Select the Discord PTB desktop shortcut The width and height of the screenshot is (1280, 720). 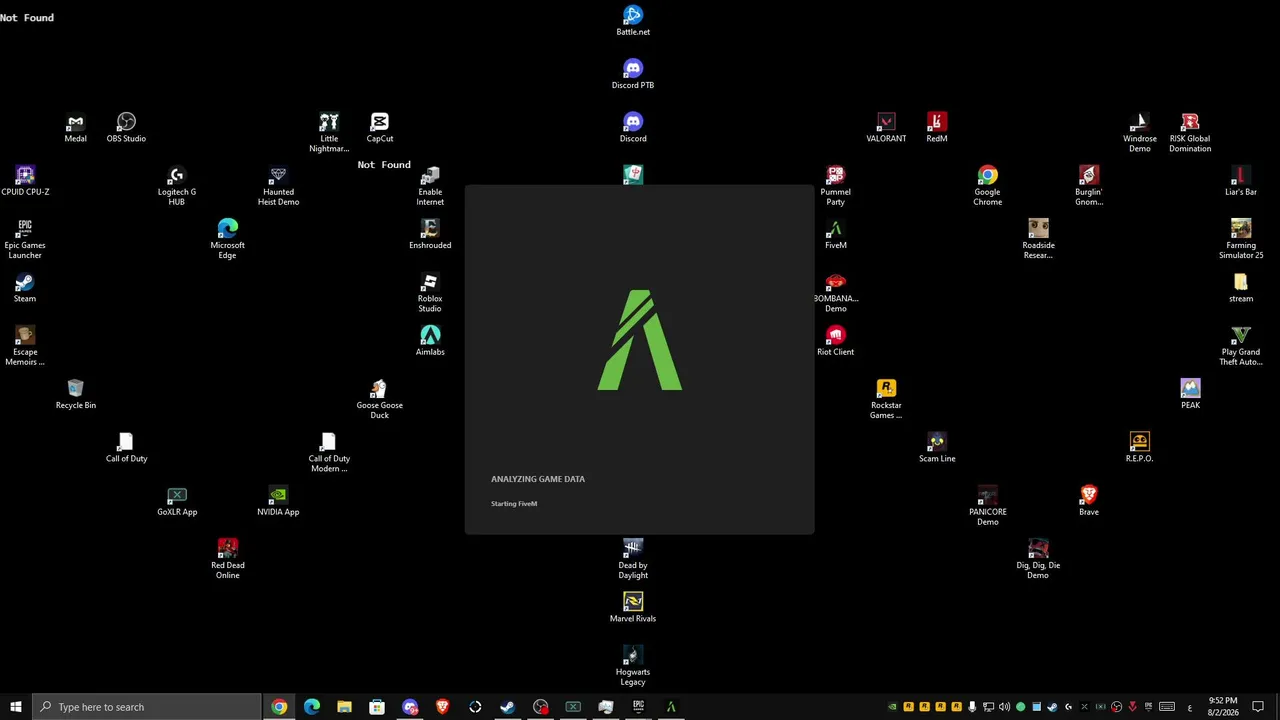click(x=633, y=74)
